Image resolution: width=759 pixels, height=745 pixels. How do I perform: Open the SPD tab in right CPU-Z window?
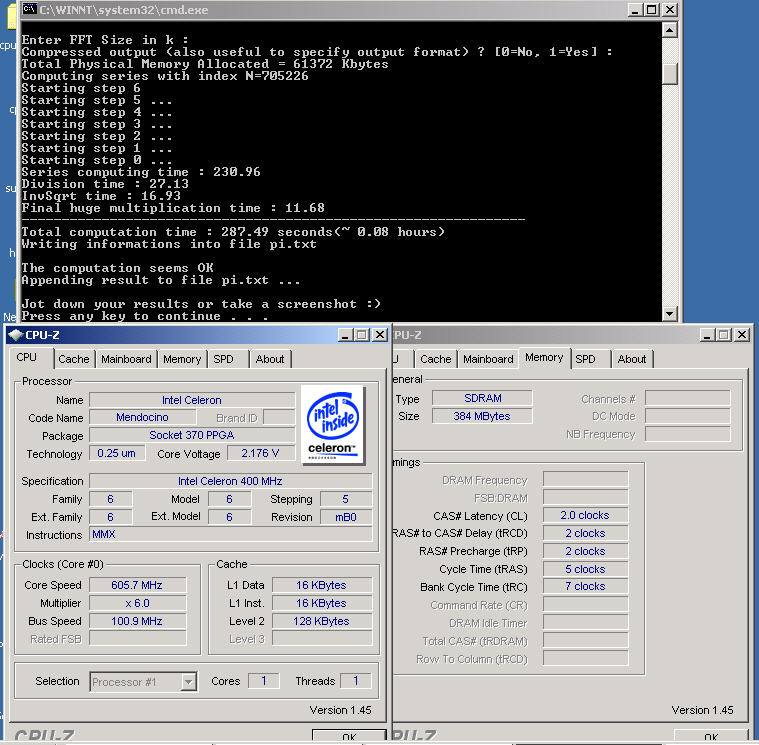(585, 359)
